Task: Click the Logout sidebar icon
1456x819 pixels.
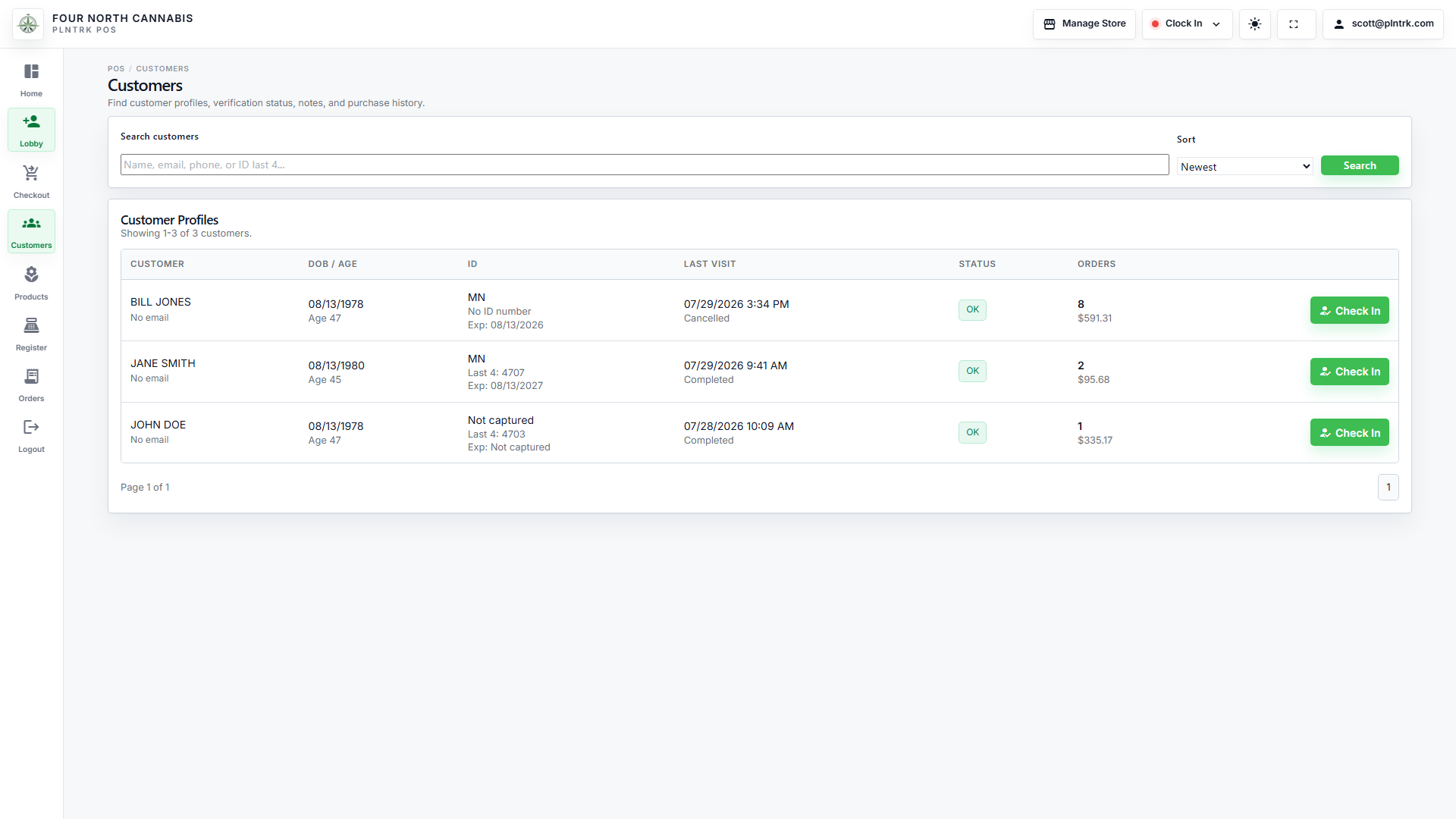Action: tap(31, 435)
